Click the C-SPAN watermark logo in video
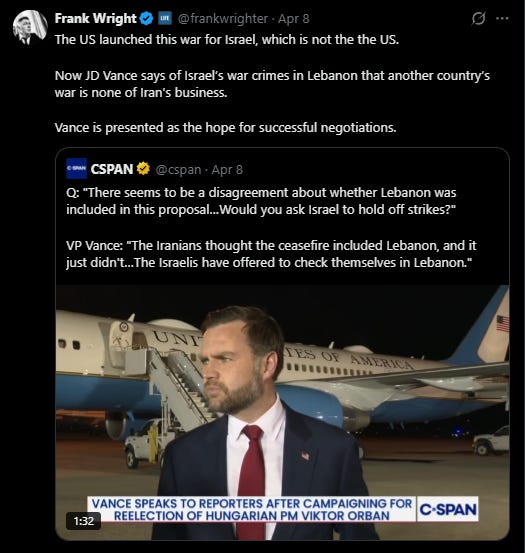 pos(448,509)
